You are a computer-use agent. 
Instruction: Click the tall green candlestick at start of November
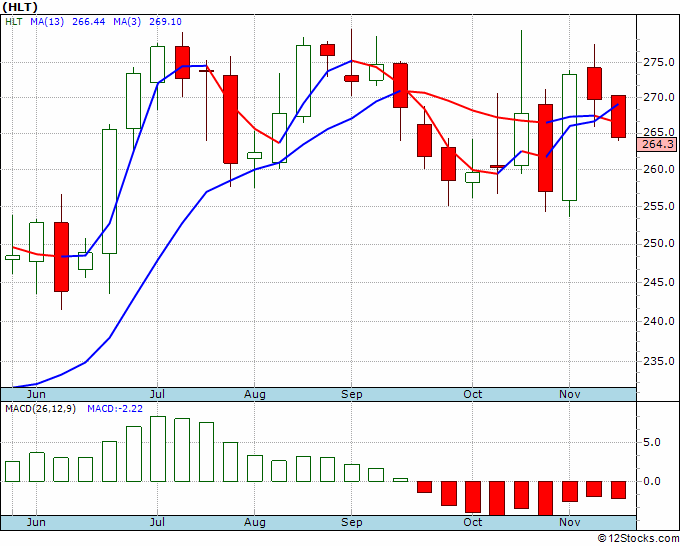click(x=569, y=137)
